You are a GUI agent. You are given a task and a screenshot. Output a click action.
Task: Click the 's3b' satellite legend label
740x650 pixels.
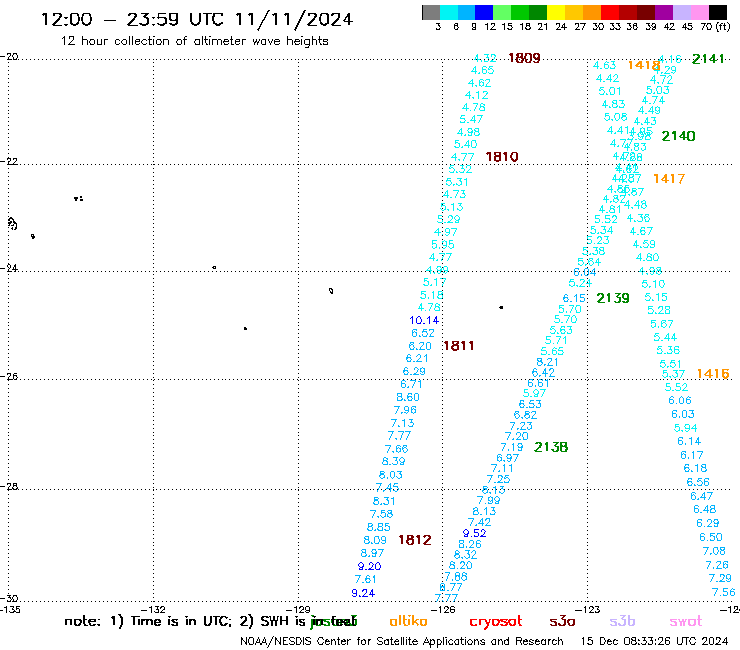pyautogui.click(x=622, y=621)
